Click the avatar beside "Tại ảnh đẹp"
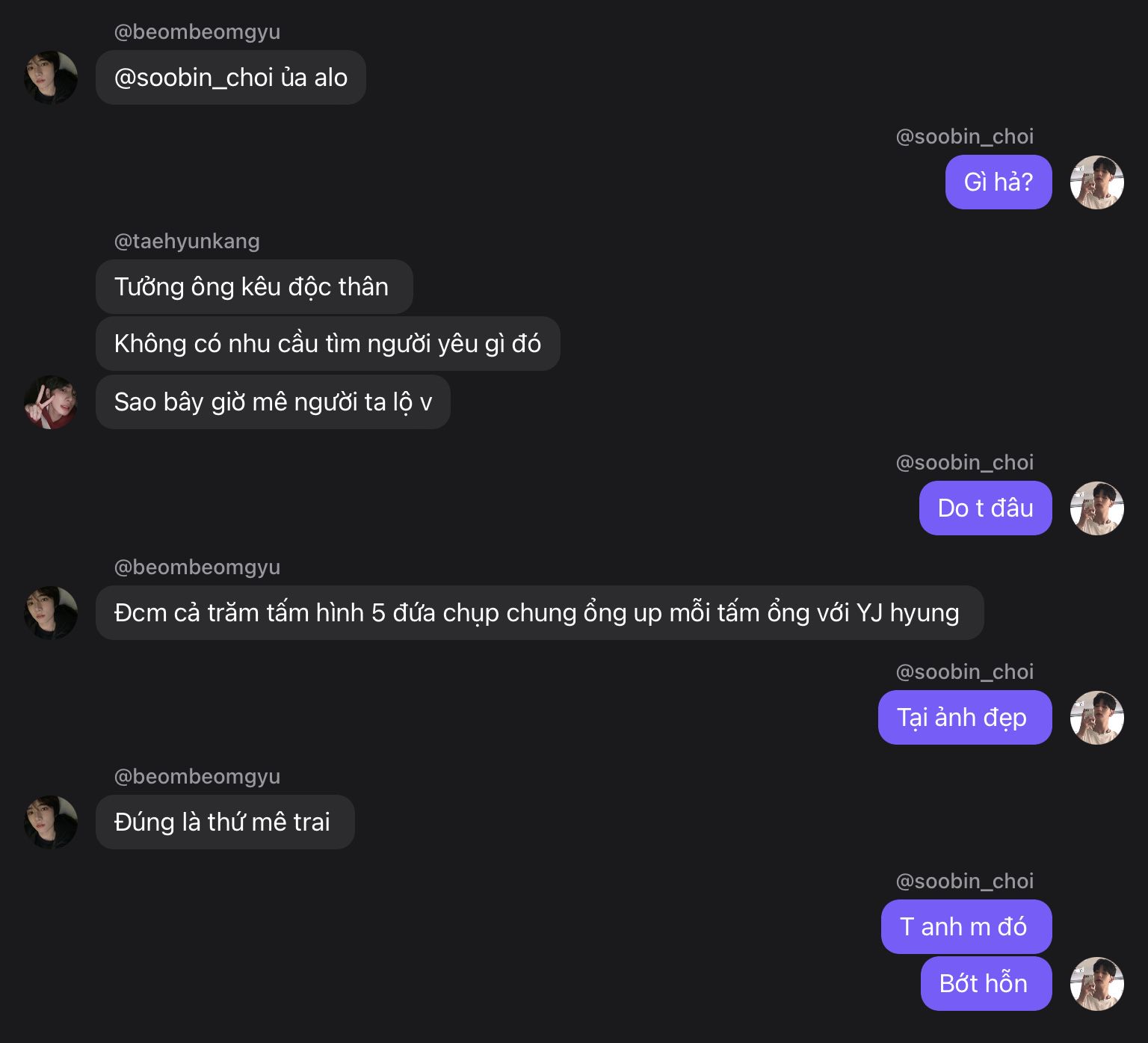The height and width of the screenshot is (1043, 1148). 1096,718
